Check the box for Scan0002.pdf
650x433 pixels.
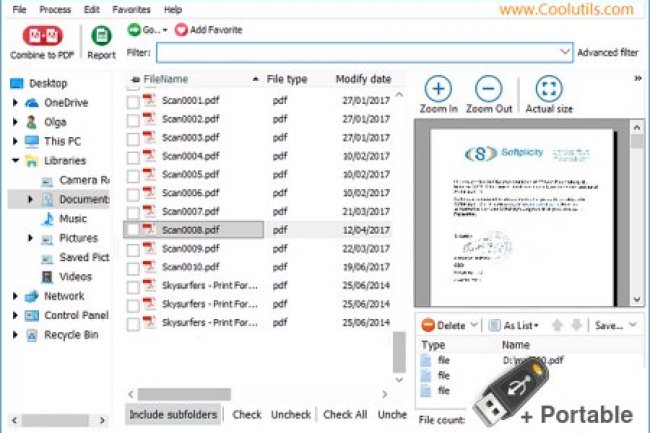pos(133,121)
